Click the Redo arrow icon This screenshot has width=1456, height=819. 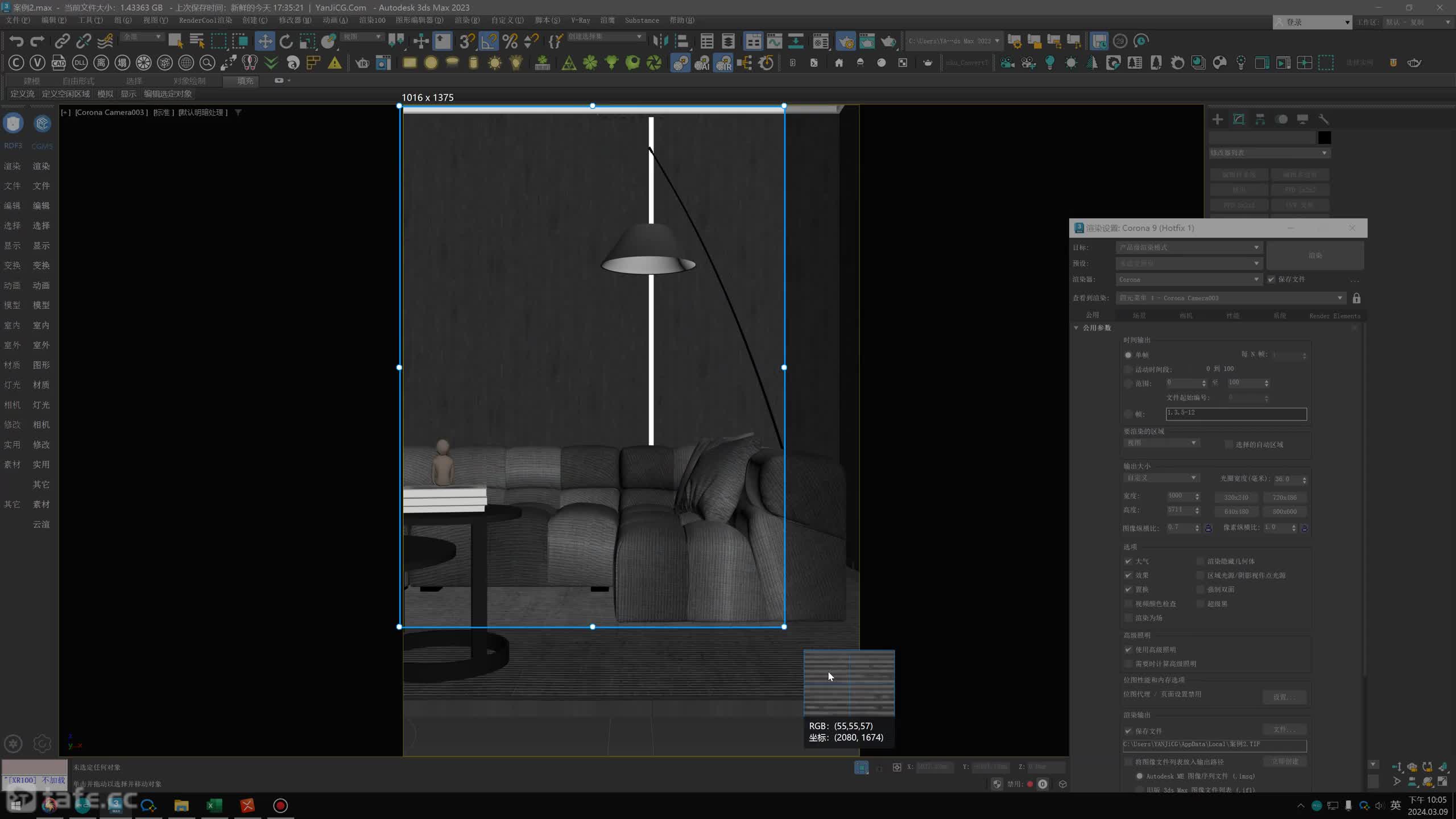38,41
